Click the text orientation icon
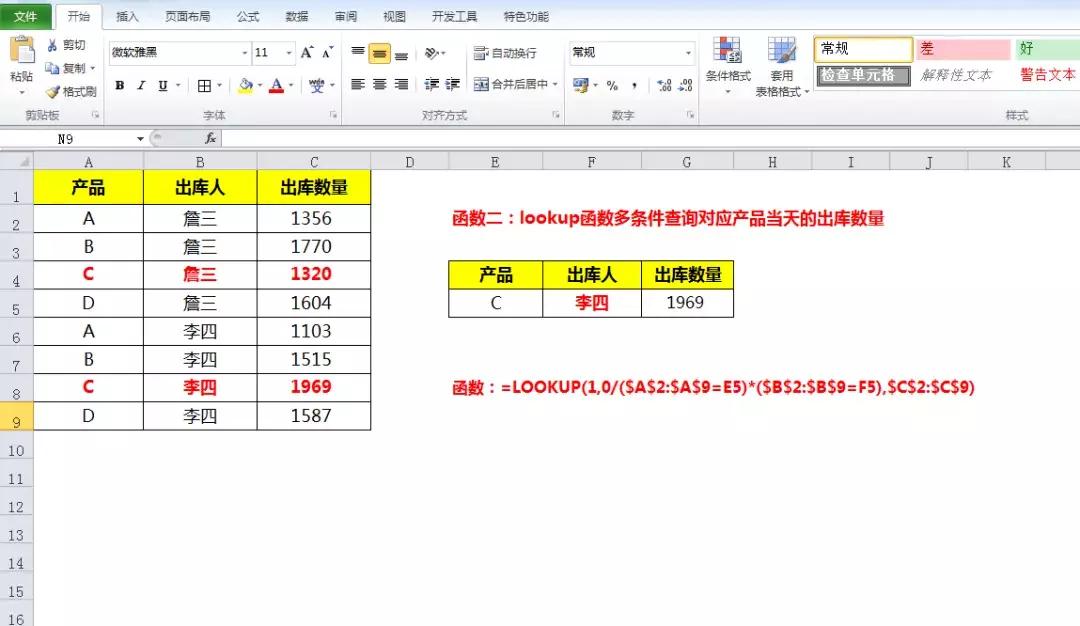This screenshot has width=1080, height=626. coord(432,53)
